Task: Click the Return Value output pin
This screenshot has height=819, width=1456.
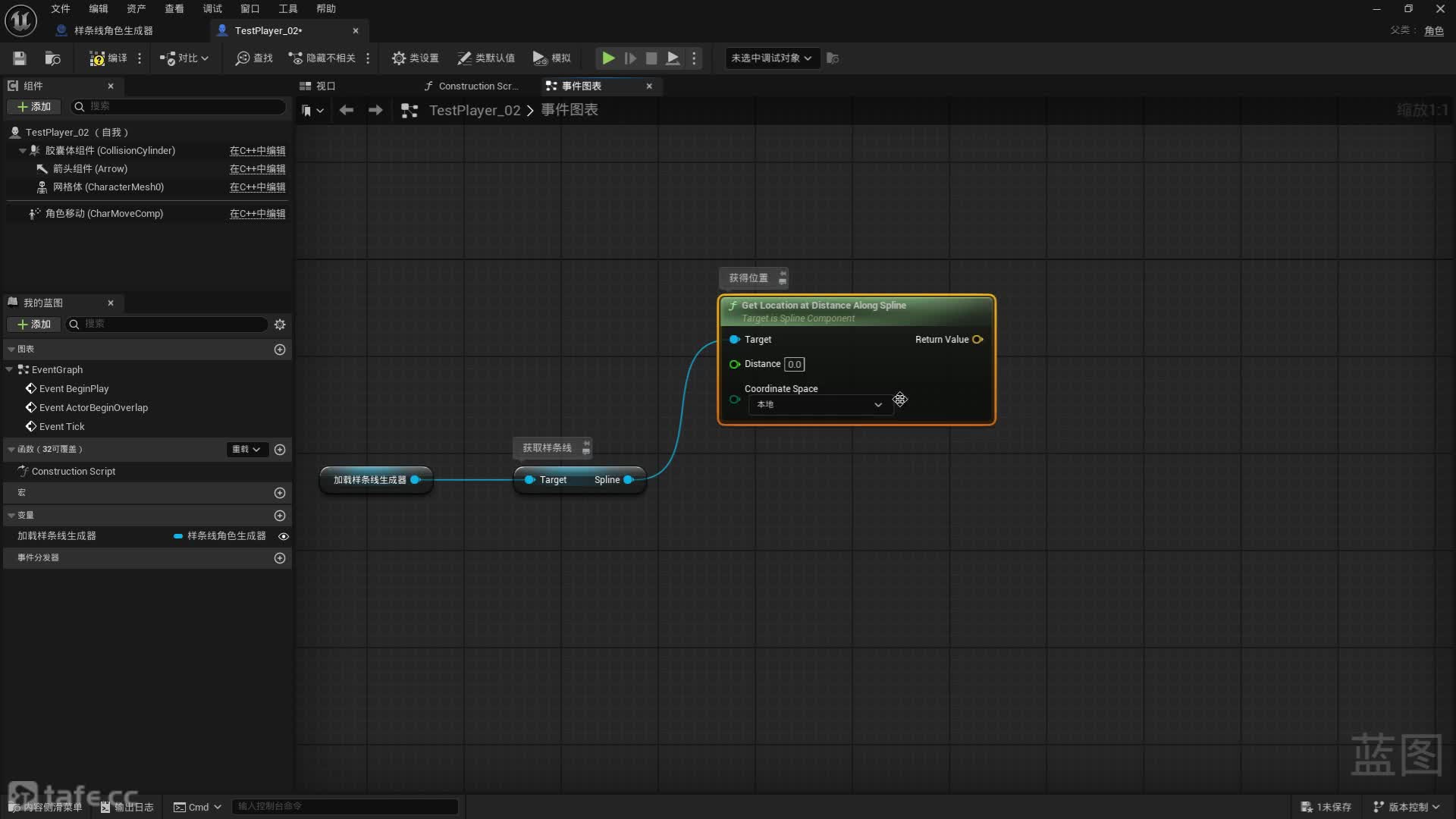Action: tap(977, 340)
